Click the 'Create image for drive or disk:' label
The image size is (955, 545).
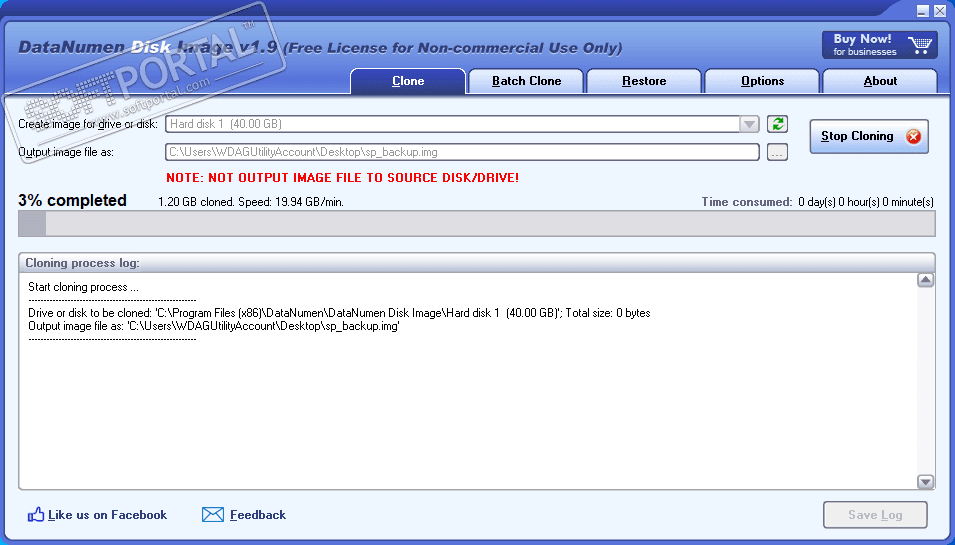click(88, 124)
